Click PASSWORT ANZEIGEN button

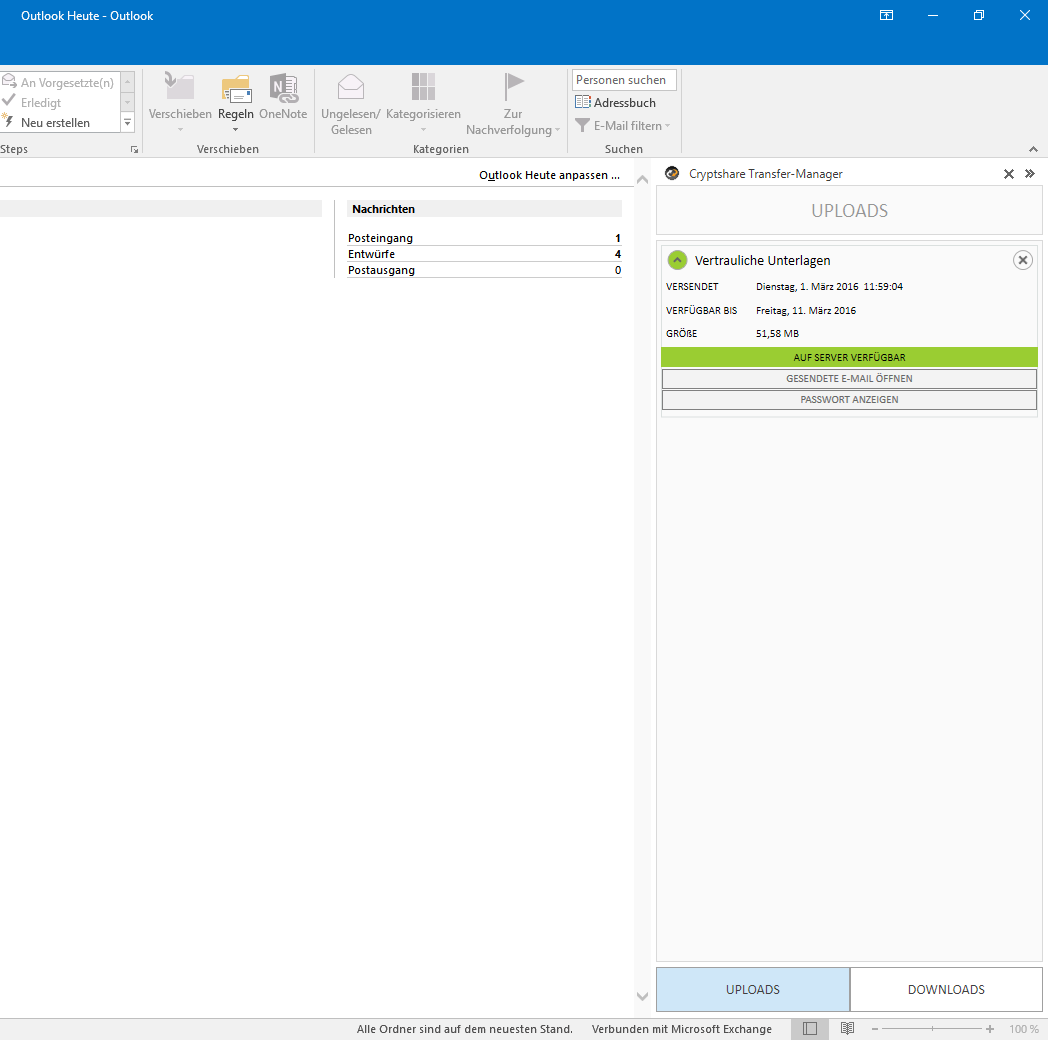point(849,400)
